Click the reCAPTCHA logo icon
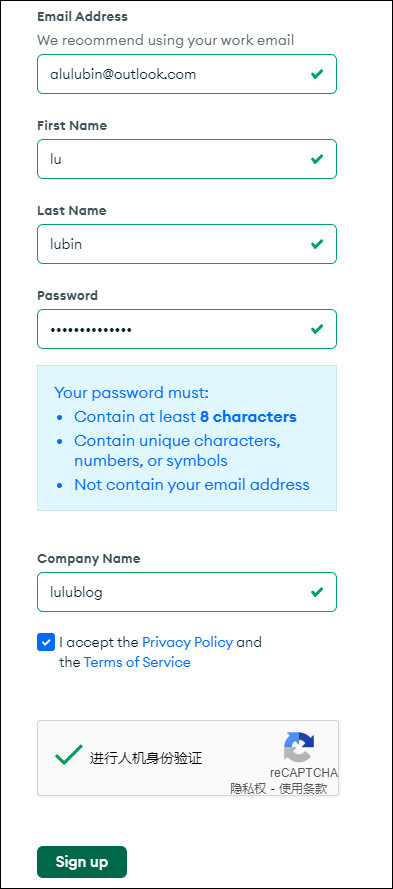 (299, 747)
